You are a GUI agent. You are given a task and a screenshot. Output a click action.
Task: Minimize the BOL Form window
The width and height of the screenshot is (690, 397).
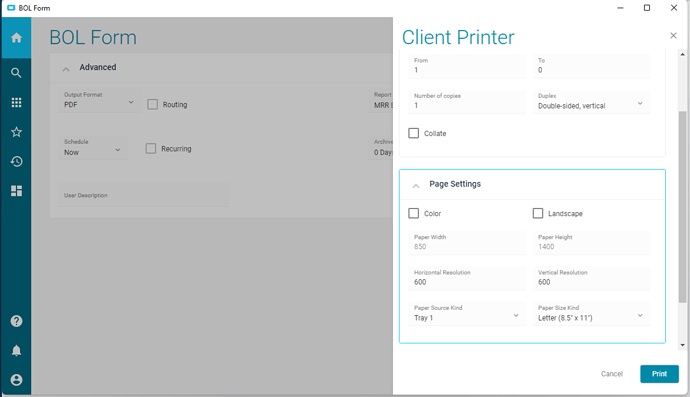[x=620, y=8]
